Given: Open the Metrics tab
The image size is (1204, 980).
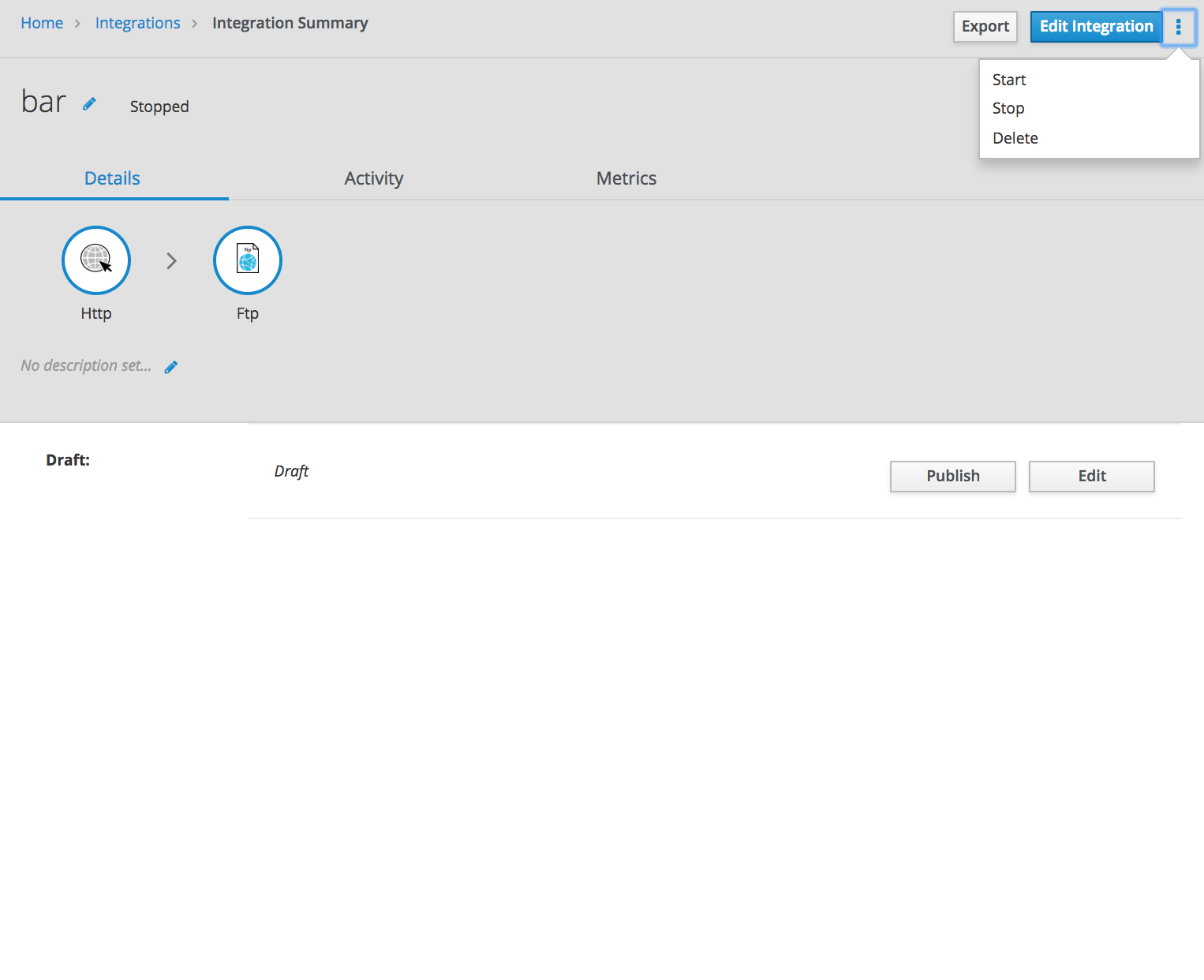Looking at the screenshot, I should [626, 178].
